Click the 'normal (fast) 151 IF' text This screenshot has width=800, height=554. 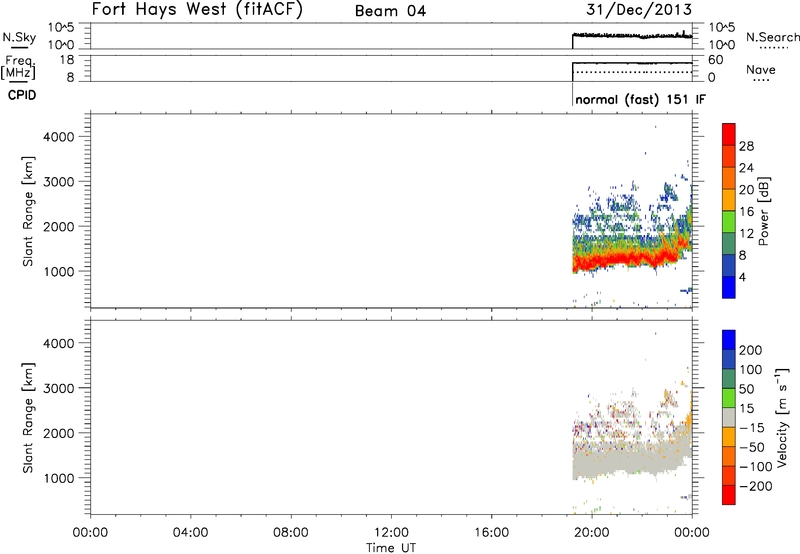pyautogui.click(x=640, y=99)
